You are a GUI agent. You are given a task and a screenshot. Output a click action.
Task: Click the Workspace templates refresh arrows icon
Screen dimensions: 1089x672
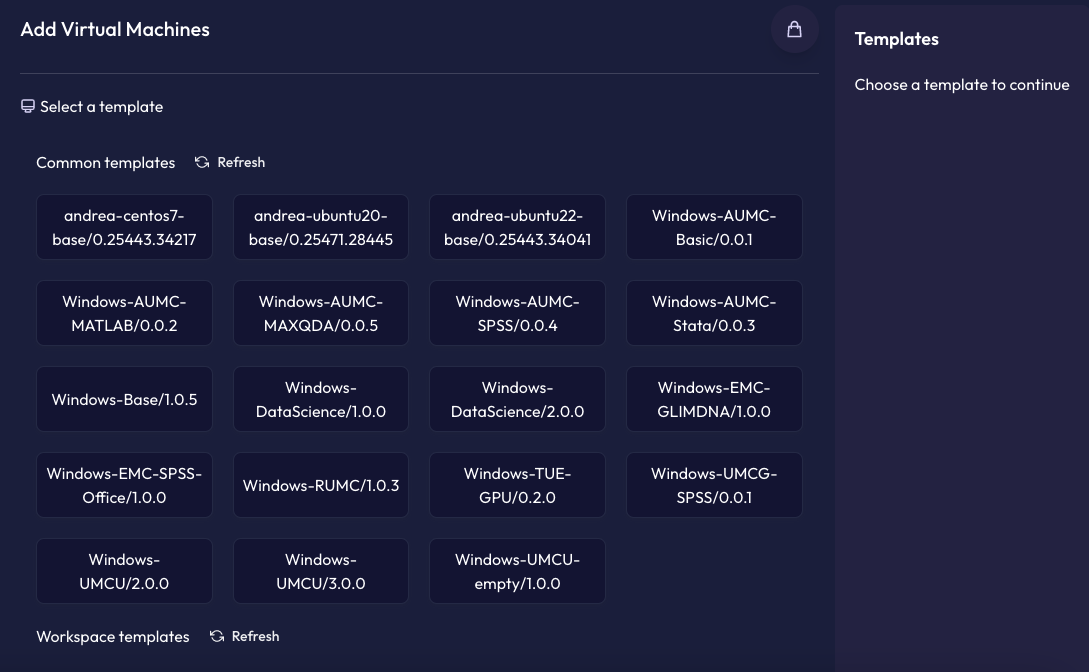tap(217, 636)
